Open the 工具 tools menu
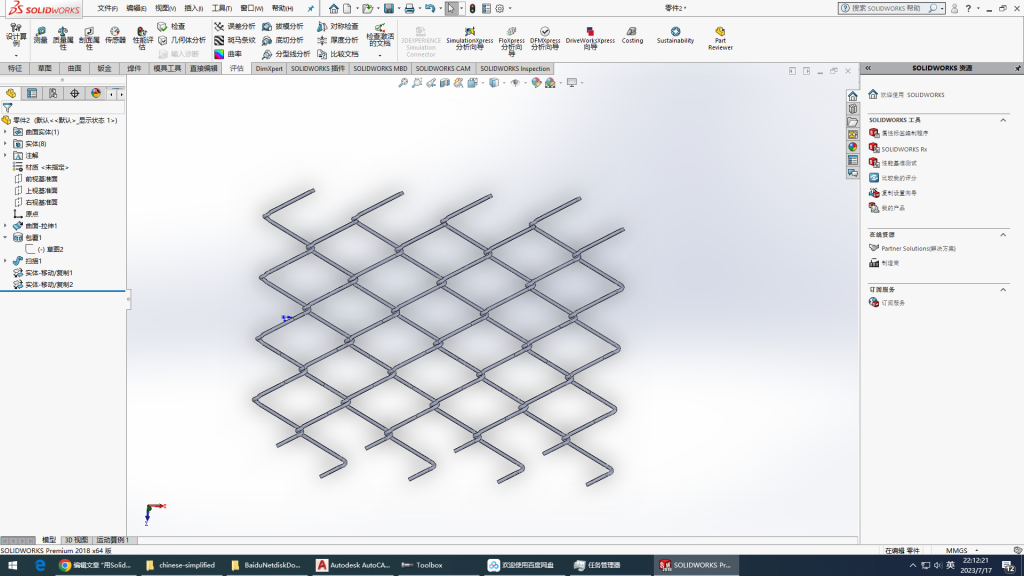Screen dimensions: 1024x576 221,8
